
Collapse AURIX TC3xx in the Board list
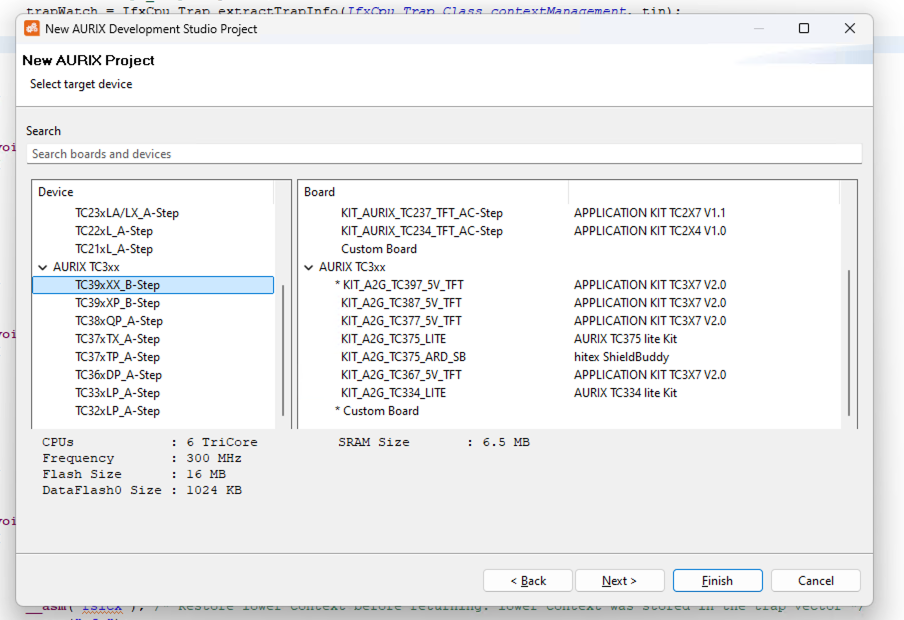[308, 266]
